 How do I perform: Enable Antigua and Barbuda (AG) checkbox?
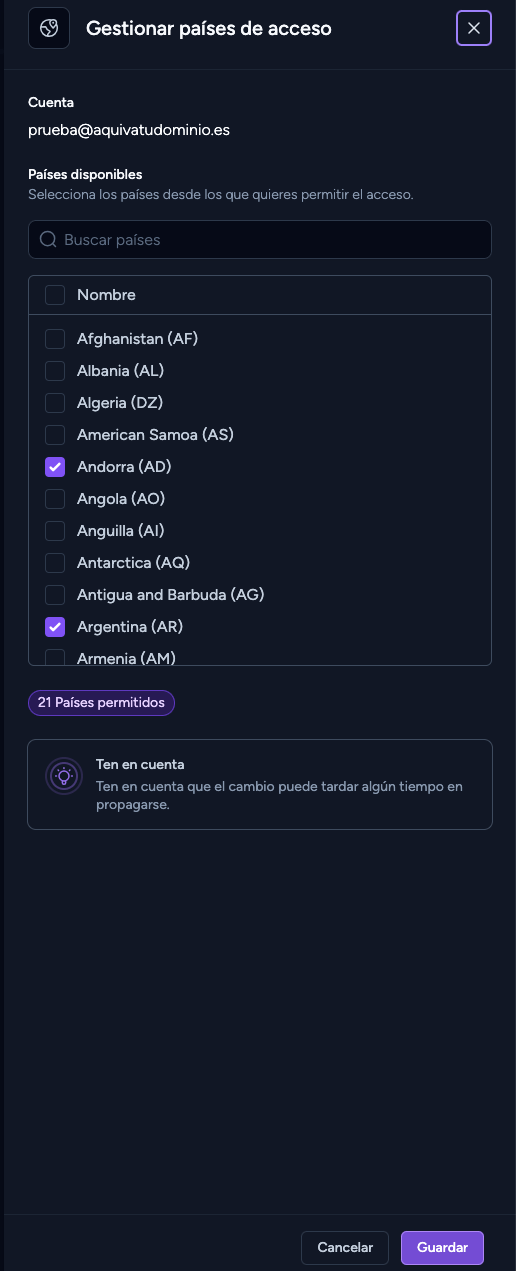(55, 595)
